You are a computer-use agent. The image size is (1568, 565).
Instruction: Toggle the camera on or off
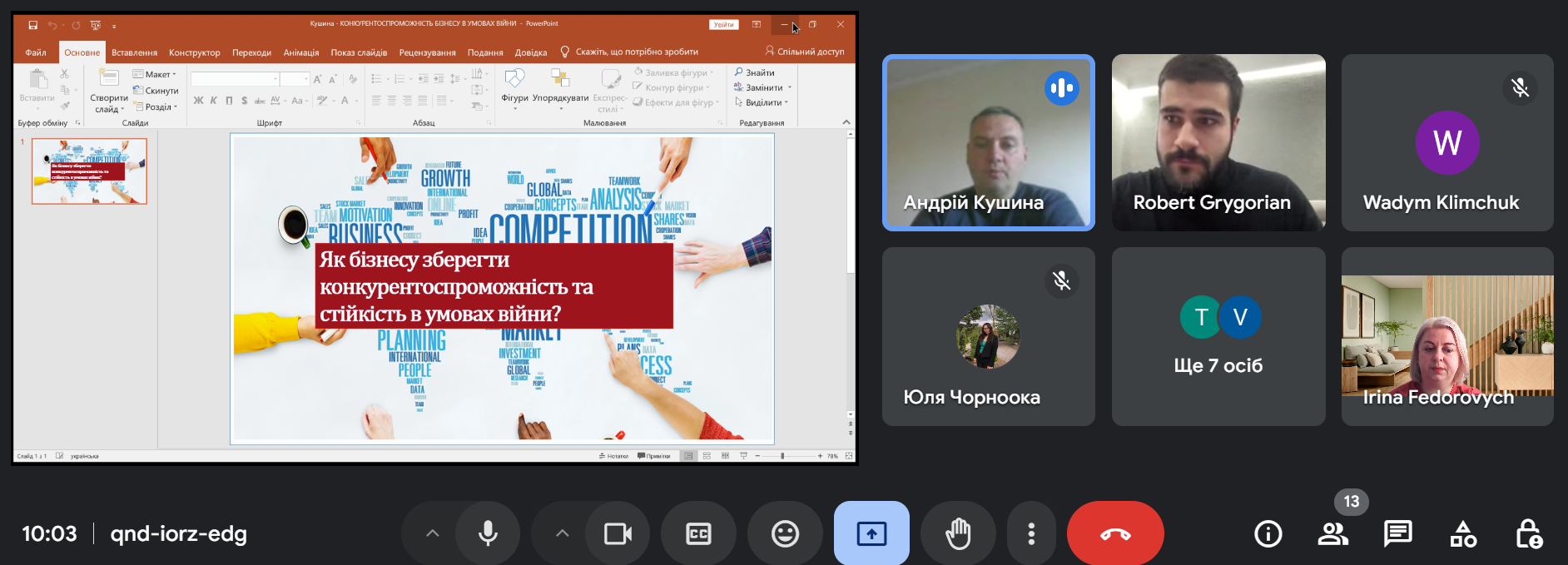coord(618,533)
